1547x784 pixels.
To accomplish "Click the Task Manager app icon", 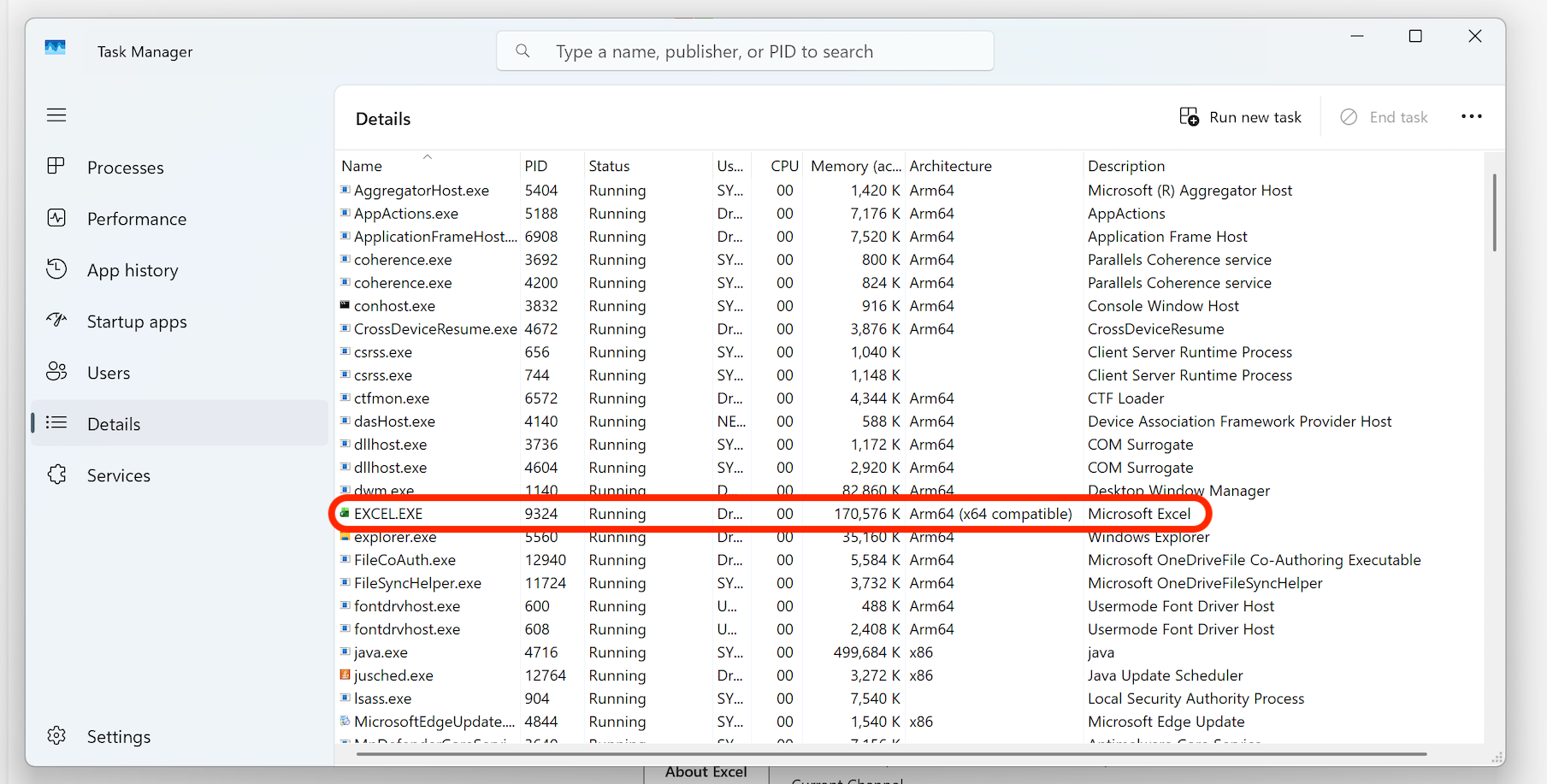I will pyautogui.click(x=56, y=48).
